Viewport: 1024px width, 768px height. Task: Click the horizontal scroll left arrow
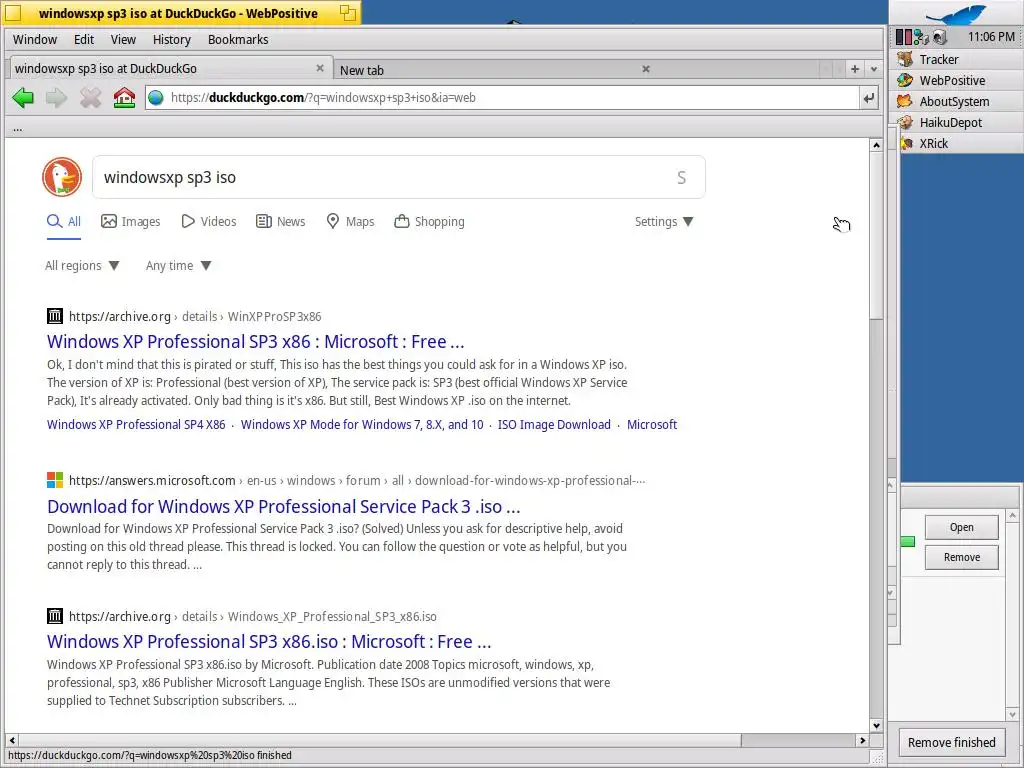click(12, 740)
